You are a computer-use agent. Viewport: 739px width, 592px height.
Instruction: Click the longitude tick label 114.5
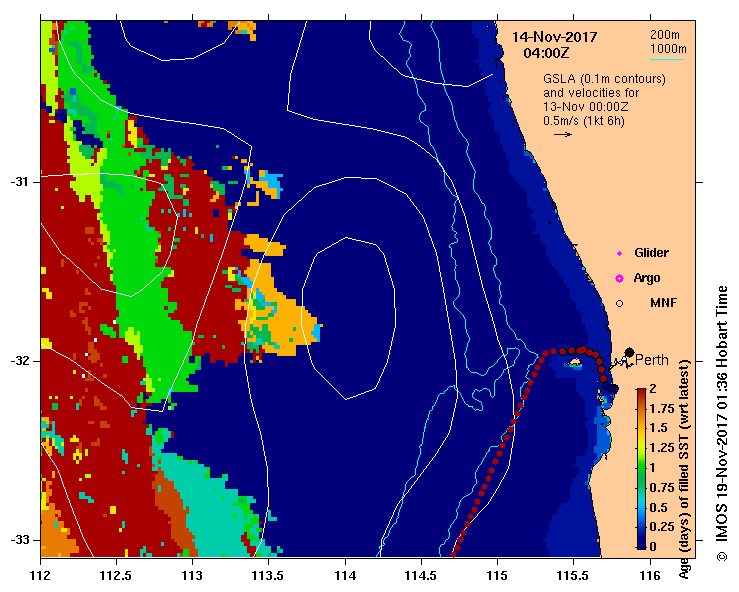click(x=421, y=576)
